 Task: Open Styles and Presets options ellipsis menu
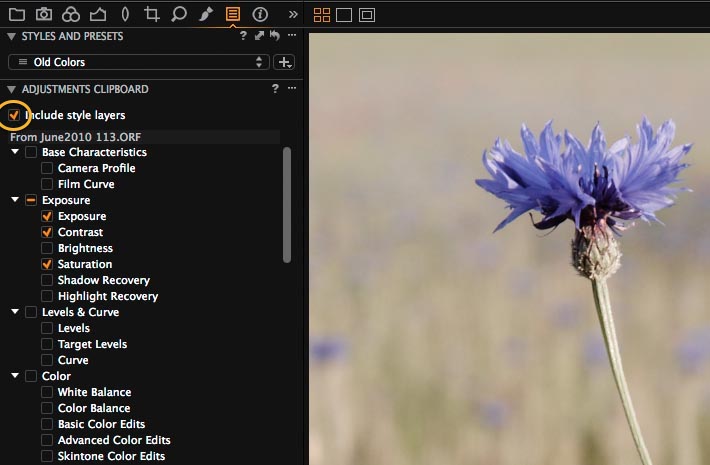(292, 35)
